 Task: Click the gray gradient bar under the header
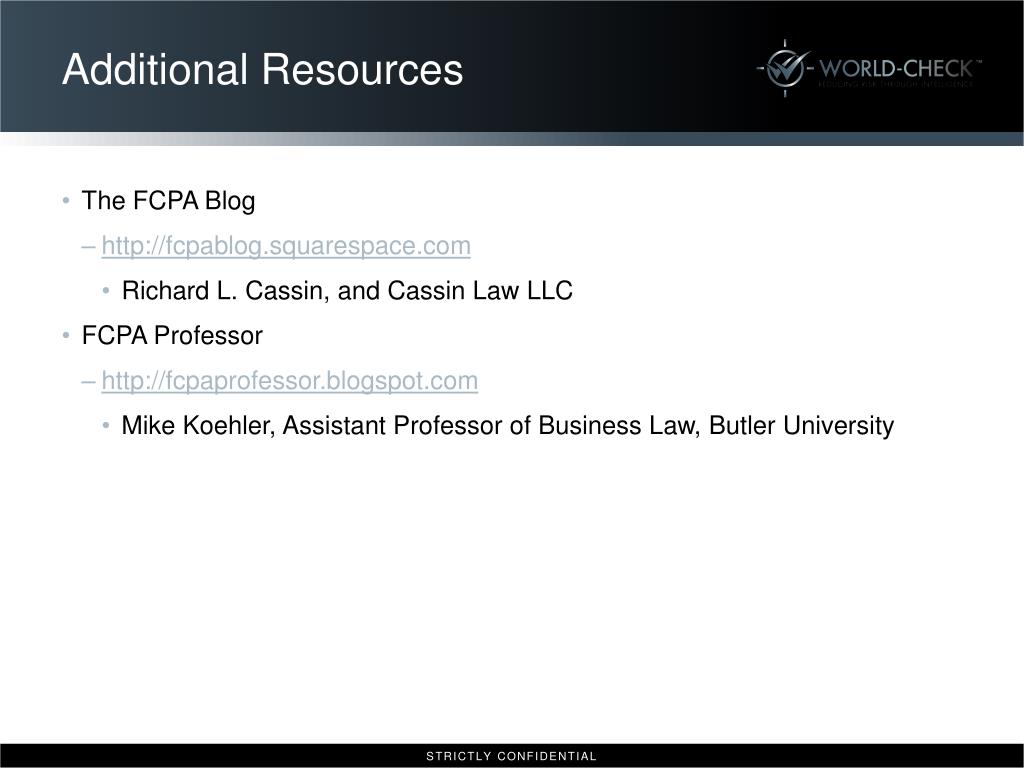pos(512,138)
